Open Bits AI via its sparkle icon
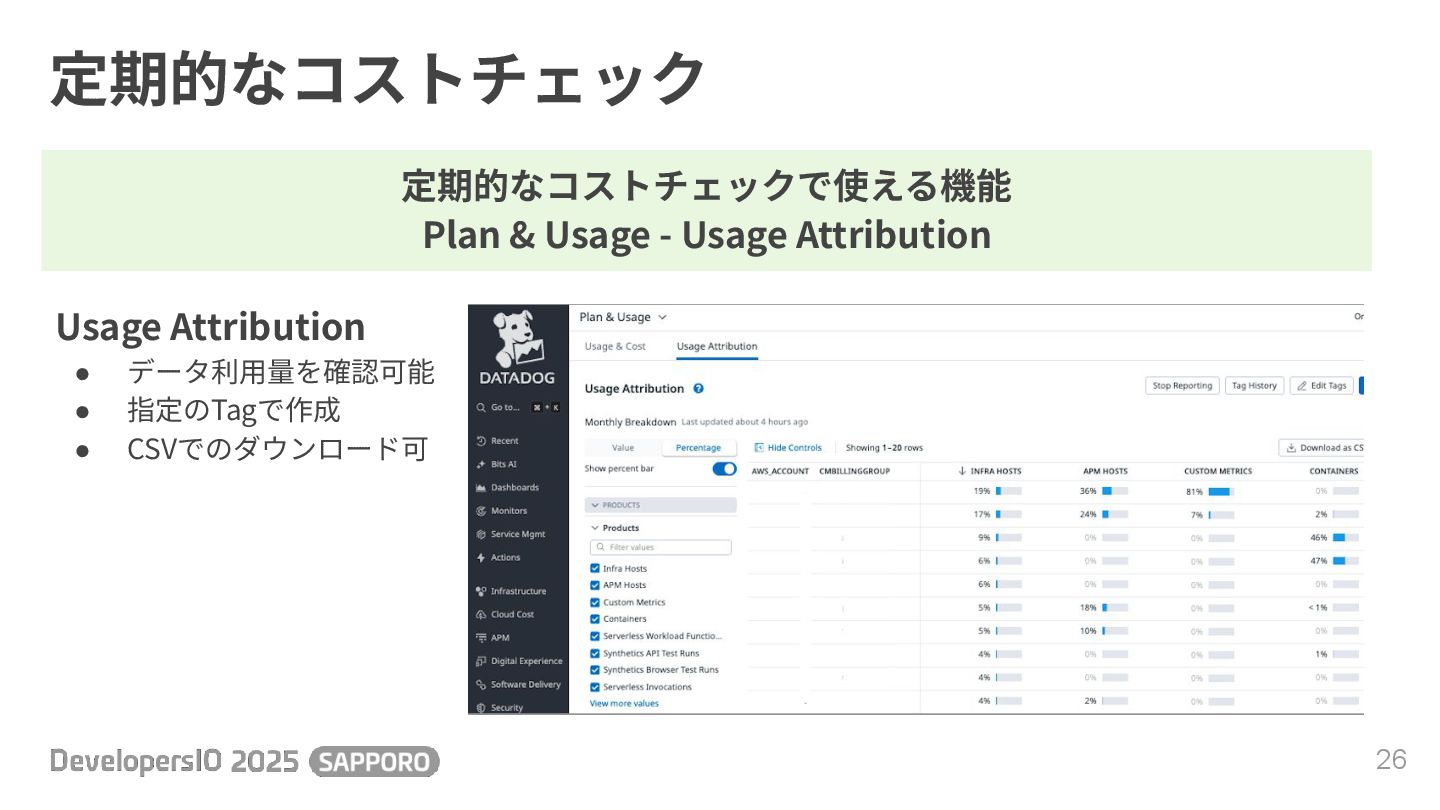This screenshot has width=1440, height=810. point(482,464)
